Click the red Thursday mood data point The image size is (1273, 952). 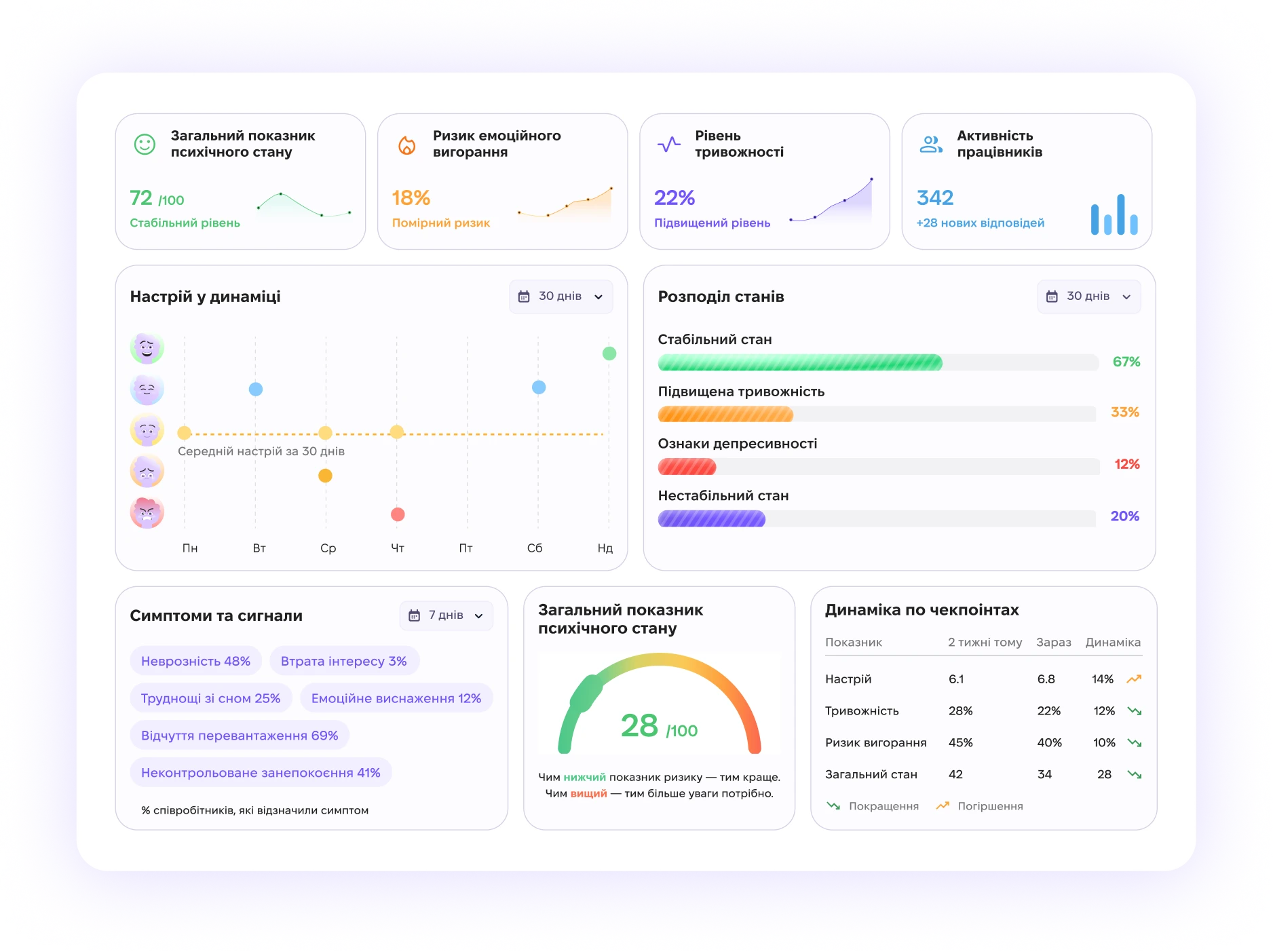coord(398,514)
